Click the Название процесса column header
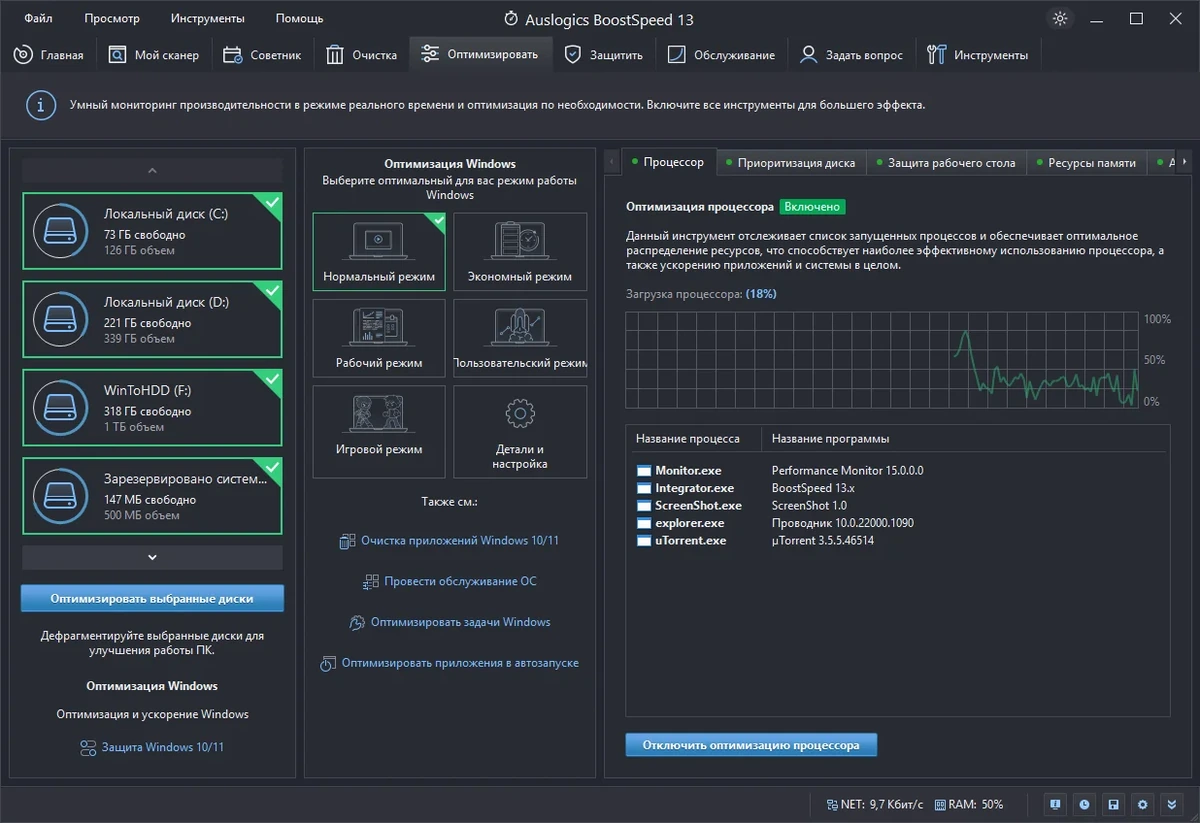The width and height of the screenshot is (1200, 823). click(697, 439)
